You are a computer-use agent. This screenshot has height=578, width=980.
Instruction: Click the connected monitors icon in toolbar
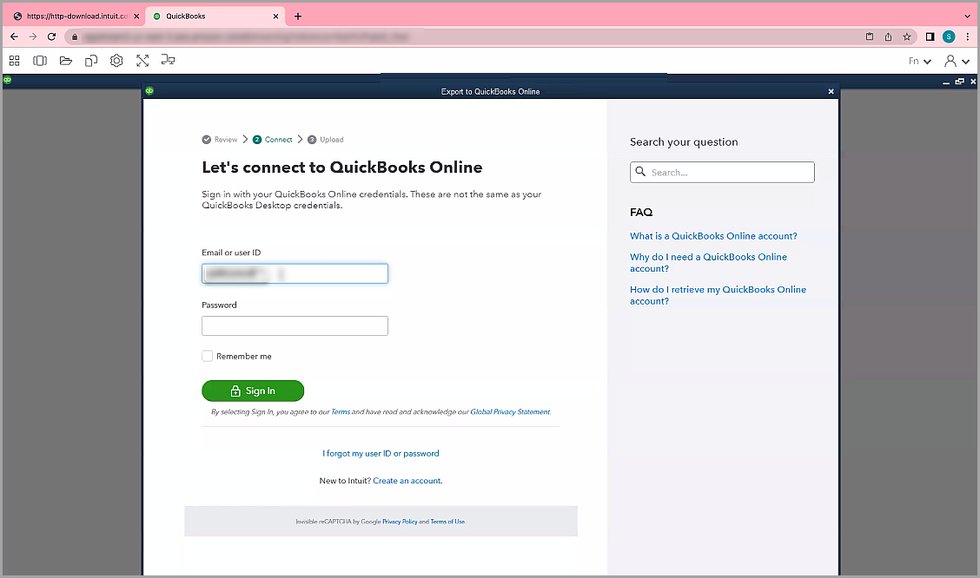pyautogui.click(x=168, y=61)
